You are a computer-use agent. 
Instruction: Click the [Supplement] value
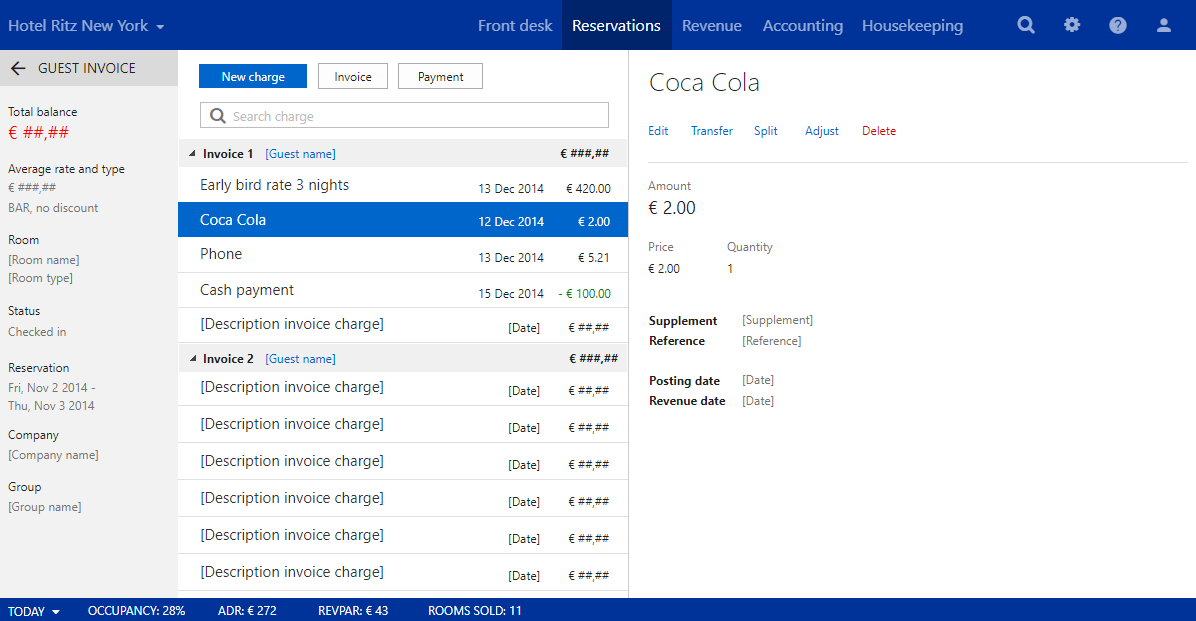[x=777, y=320]
